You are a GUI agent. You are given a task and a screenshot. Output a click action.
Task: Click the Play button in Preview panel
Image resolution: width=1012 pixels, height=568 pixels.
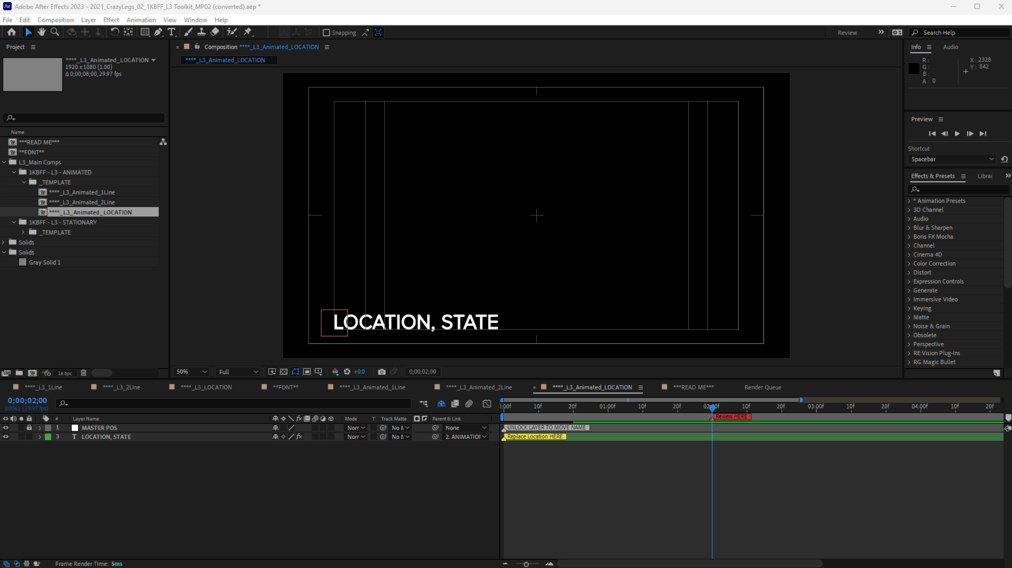pyautogui.click(x=957, y=133)
